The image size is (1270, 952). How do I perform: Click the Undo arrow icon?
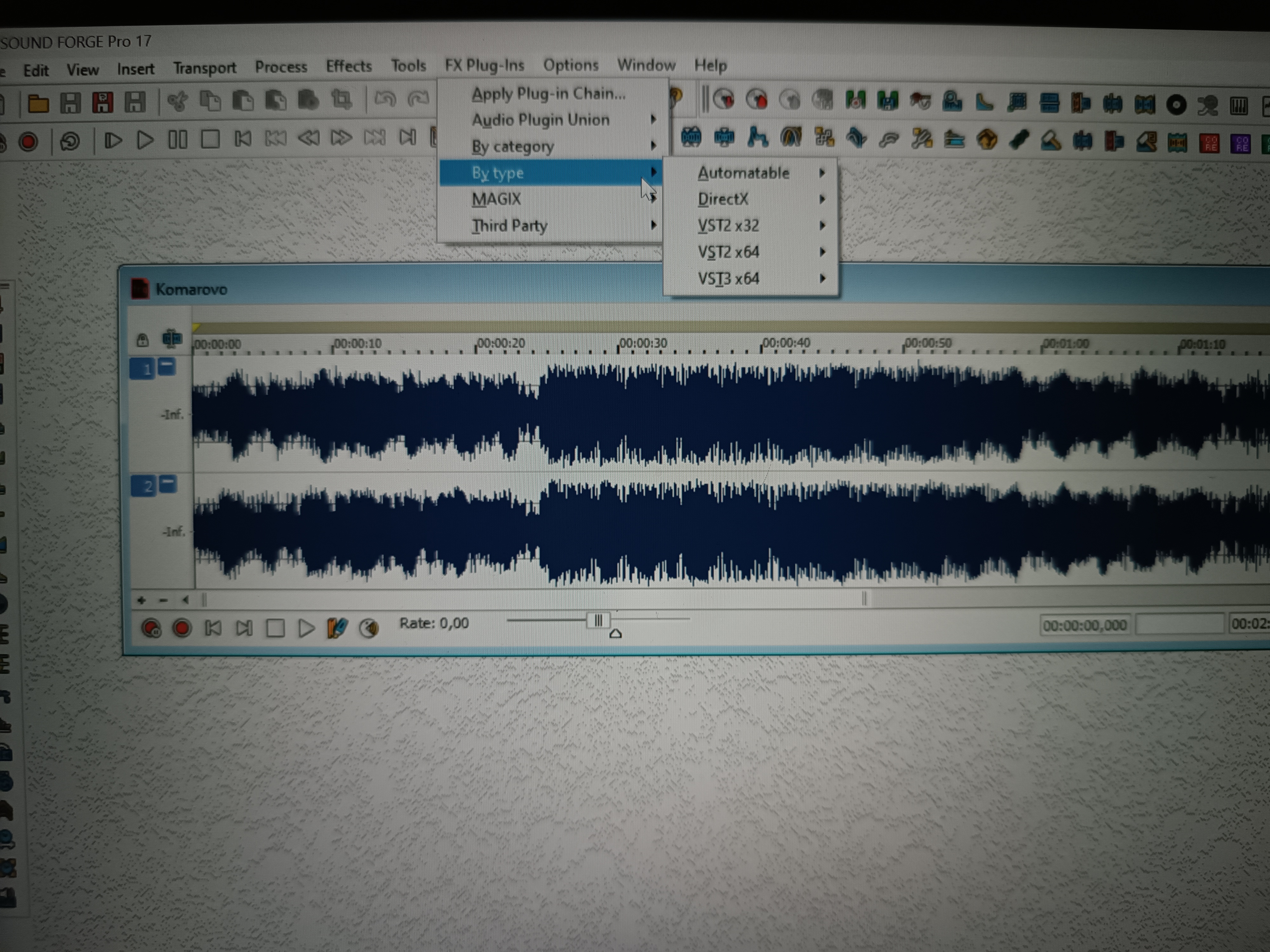[385, 99]
